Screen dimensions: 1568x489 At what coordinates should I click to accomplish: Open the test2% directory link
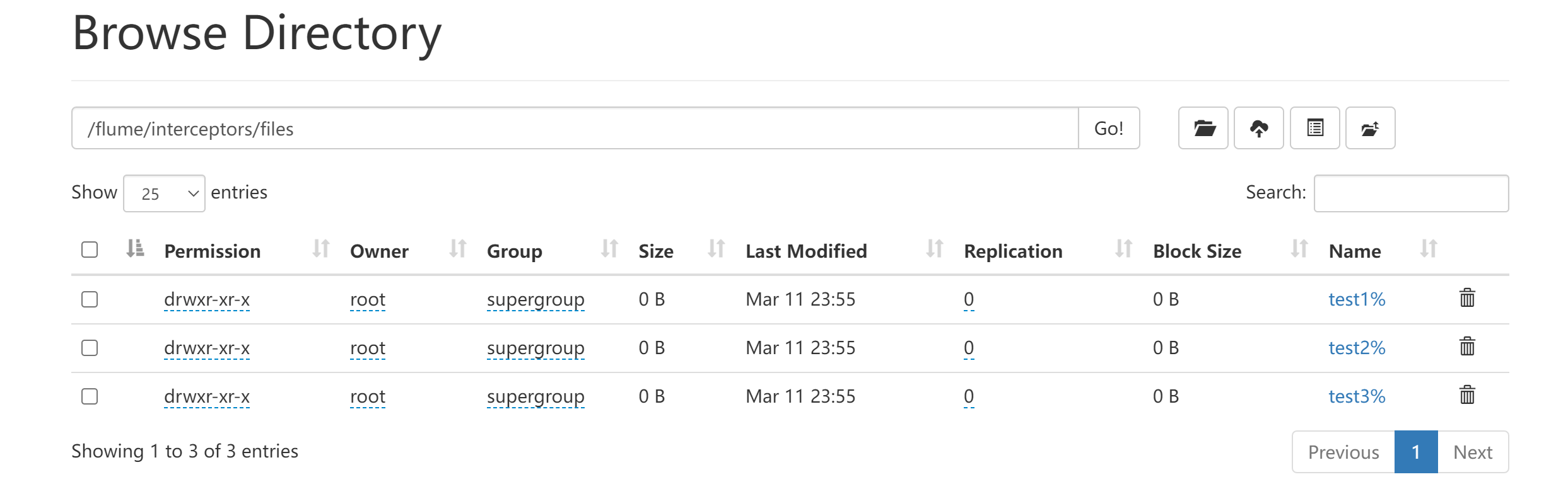point(1357,348)
